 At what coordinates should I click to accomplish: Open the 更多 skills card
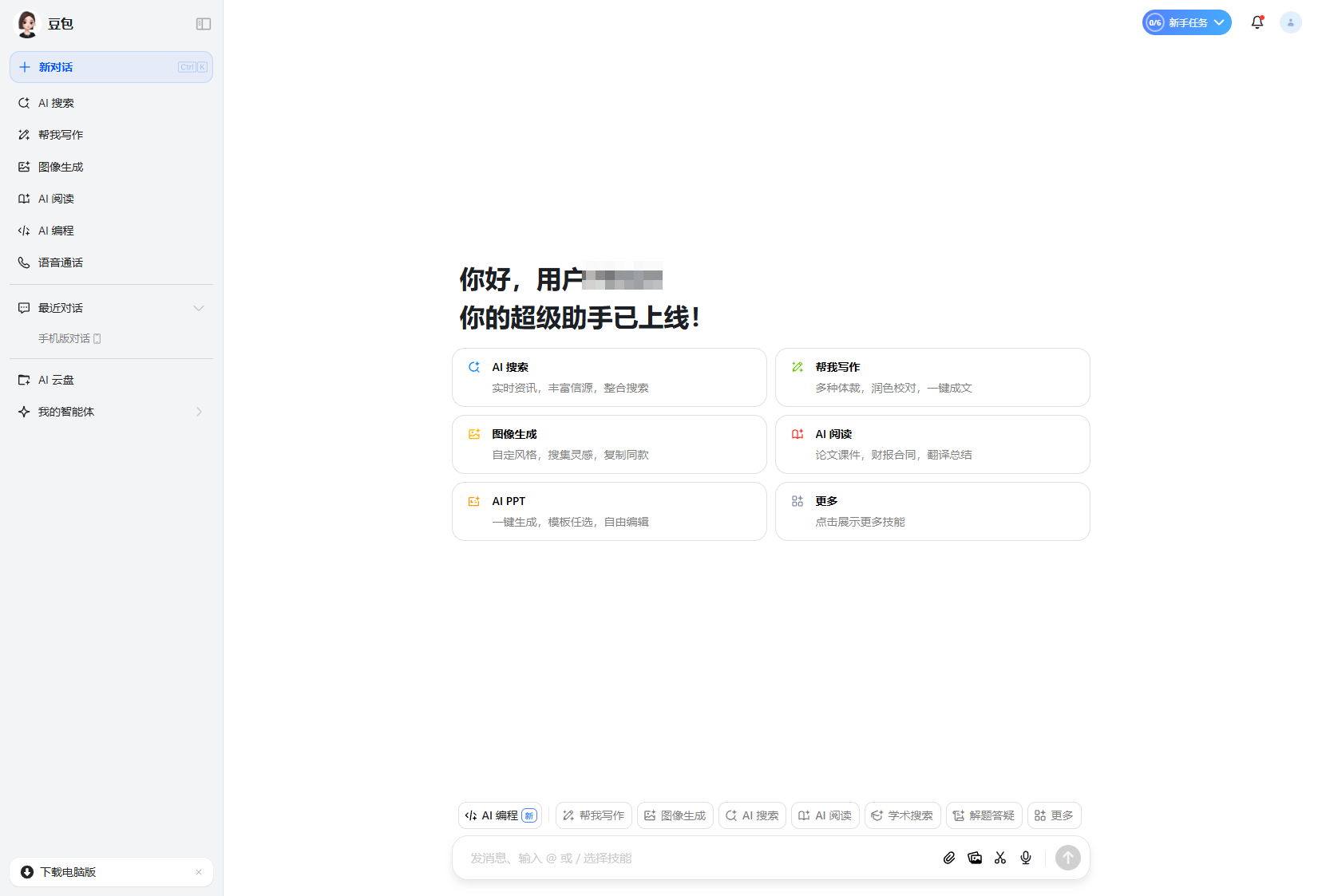[x=932, y=511]
